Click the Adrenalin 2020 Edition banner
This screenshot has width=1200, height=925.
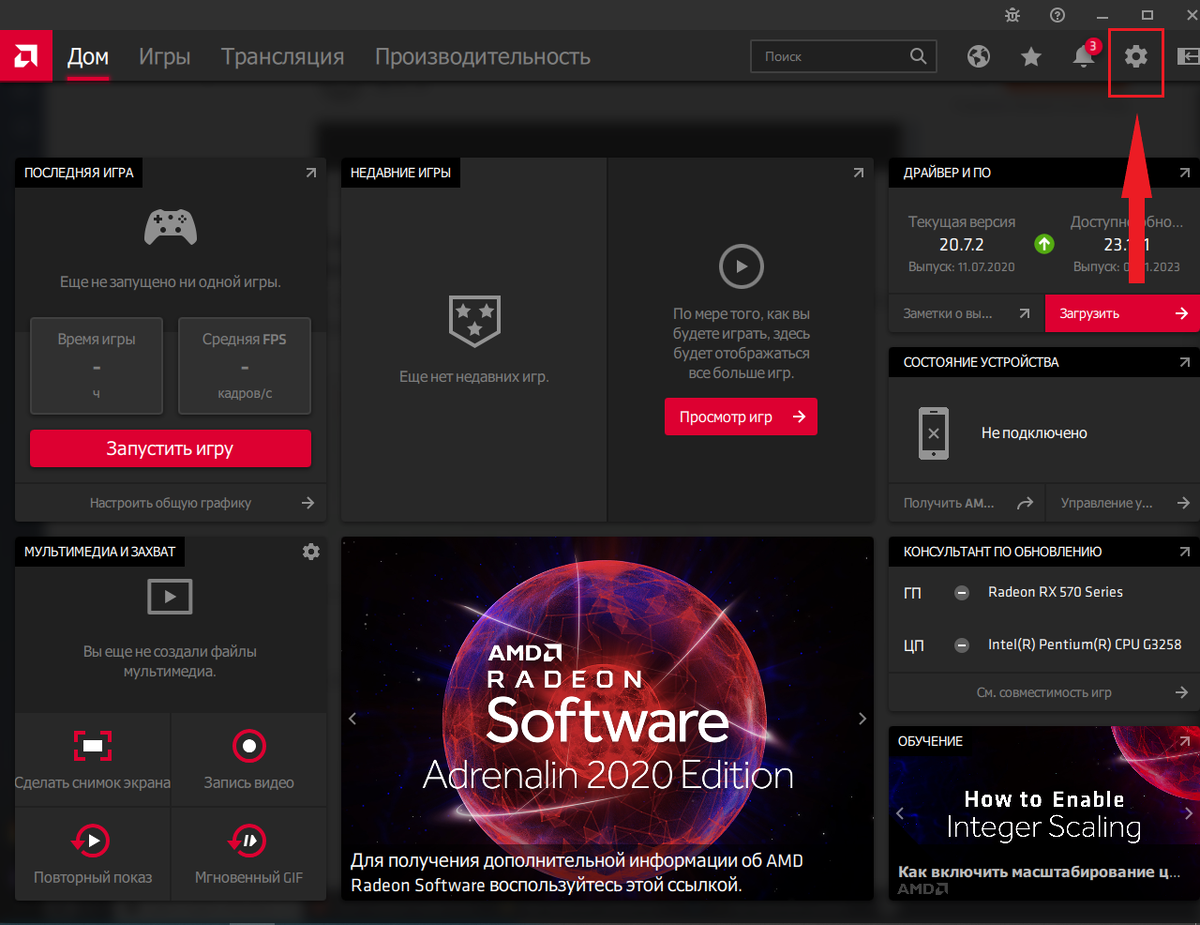pos(607,718)
